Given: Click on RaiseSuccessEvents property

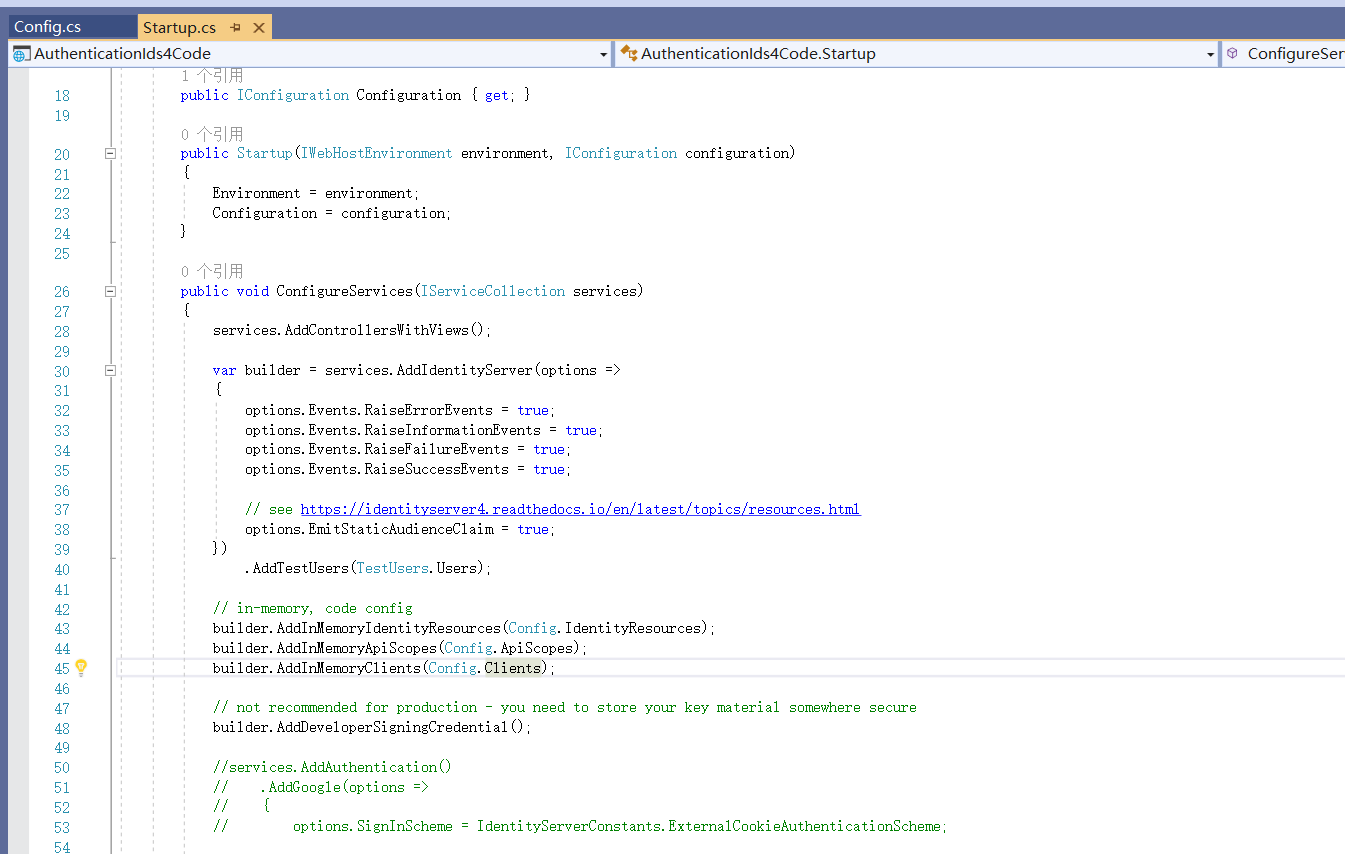Looking at the screenshot, I should [x=436, y=469].
